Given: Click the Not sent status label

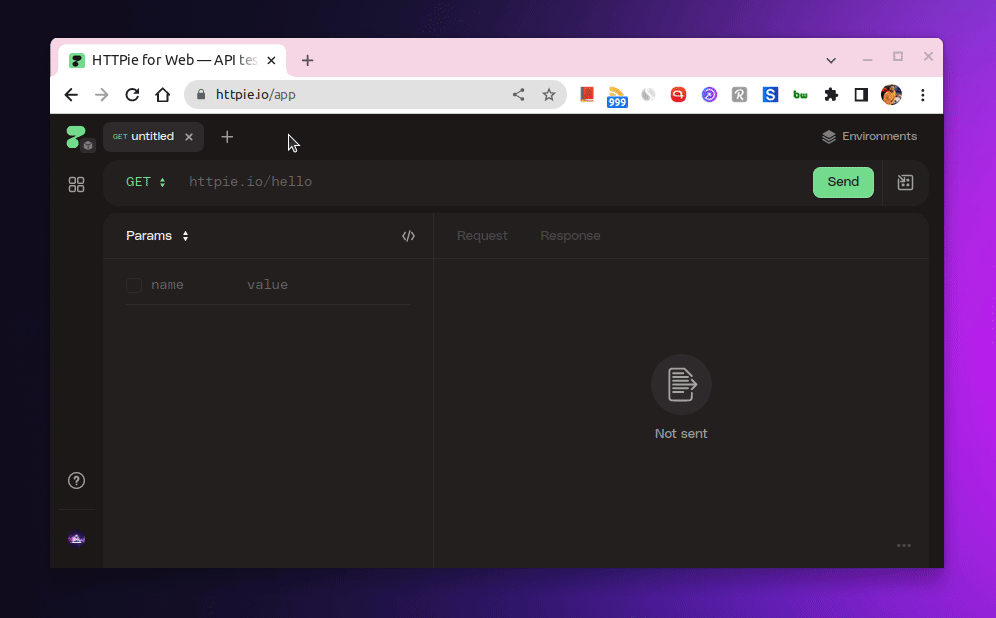Looking at the screenshot, I should point(681,434).
